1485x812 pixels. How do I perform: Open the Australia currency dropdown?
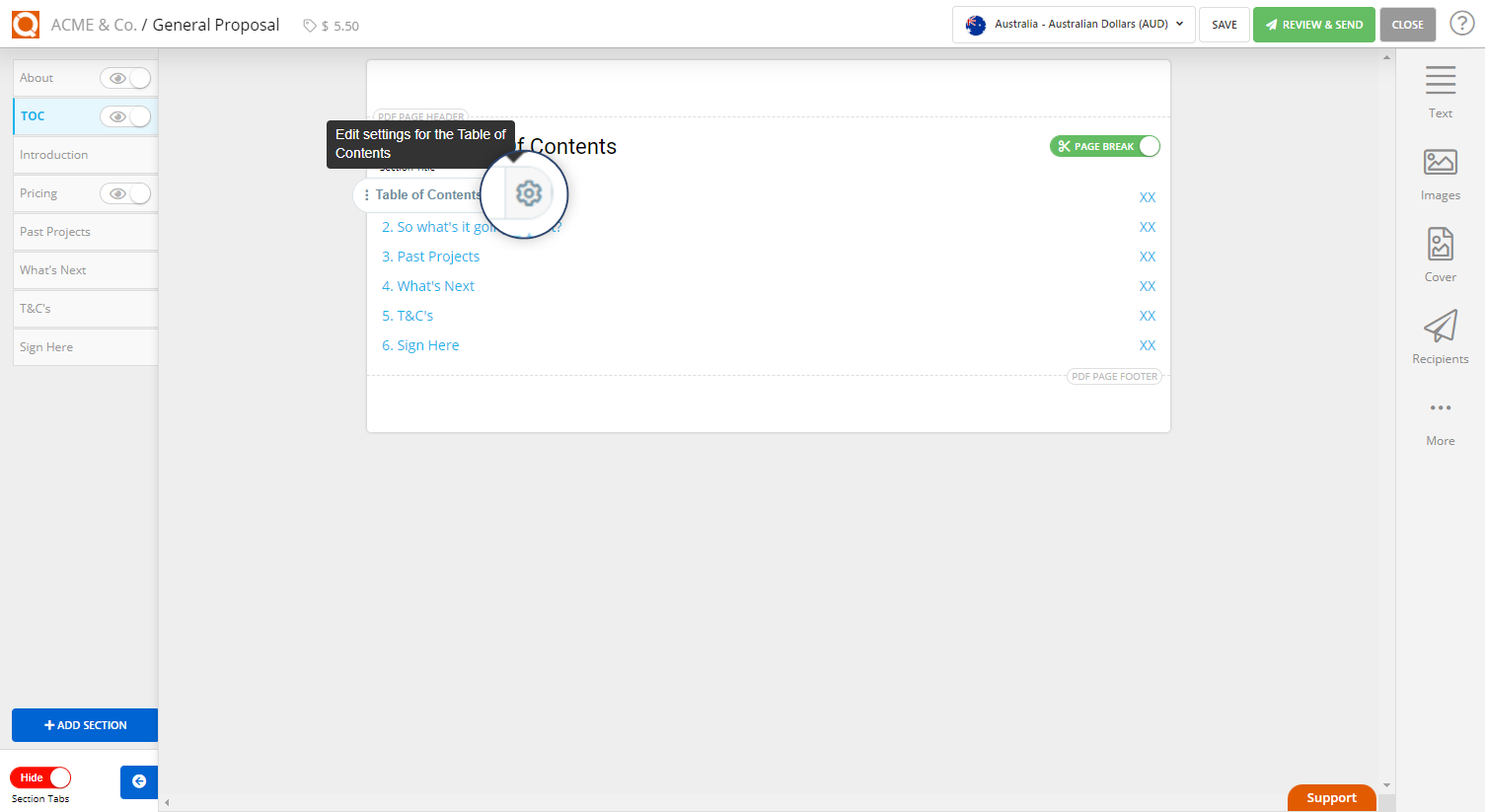pyautogui.click(x=1074, y=25)
